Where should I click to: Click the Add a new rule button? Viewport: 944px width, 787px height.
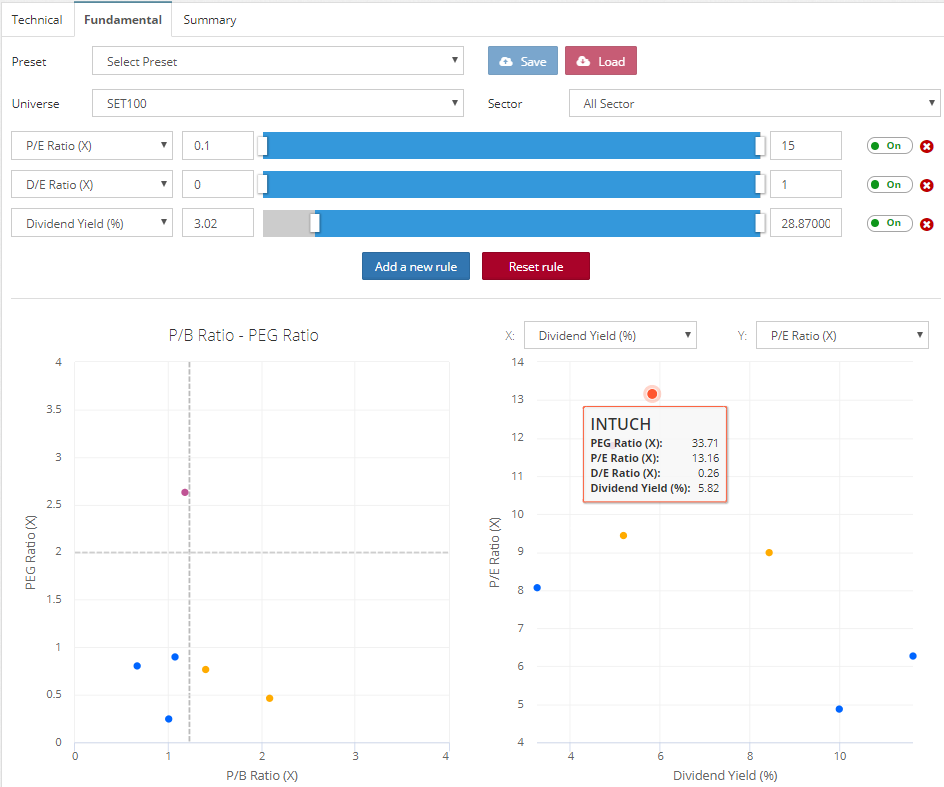[416, 267]
